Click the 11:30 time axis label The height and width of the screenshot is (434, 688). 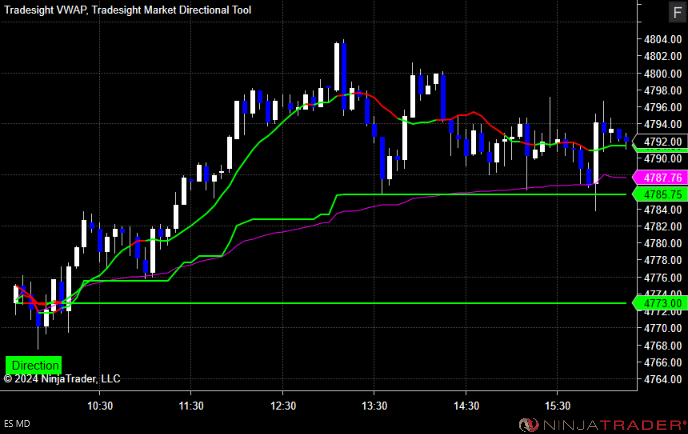191,406
